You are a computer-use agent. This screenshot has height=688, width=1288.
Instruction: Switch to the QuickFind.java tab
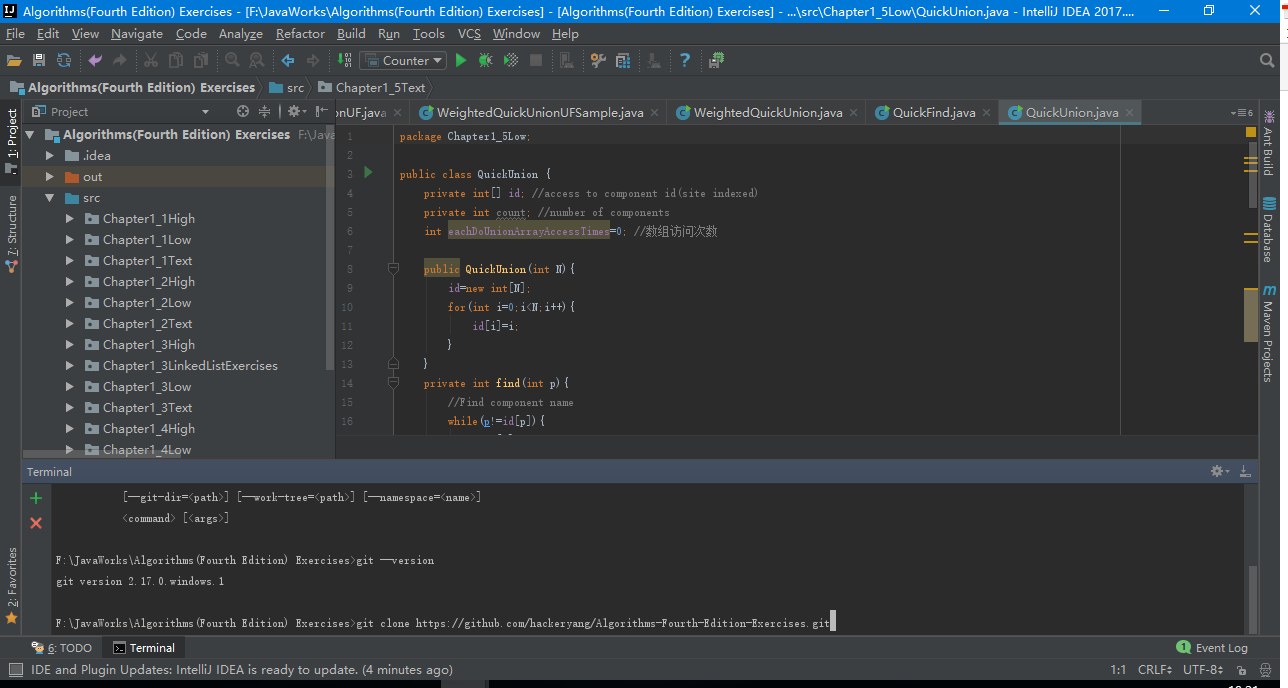click(934, 112)
